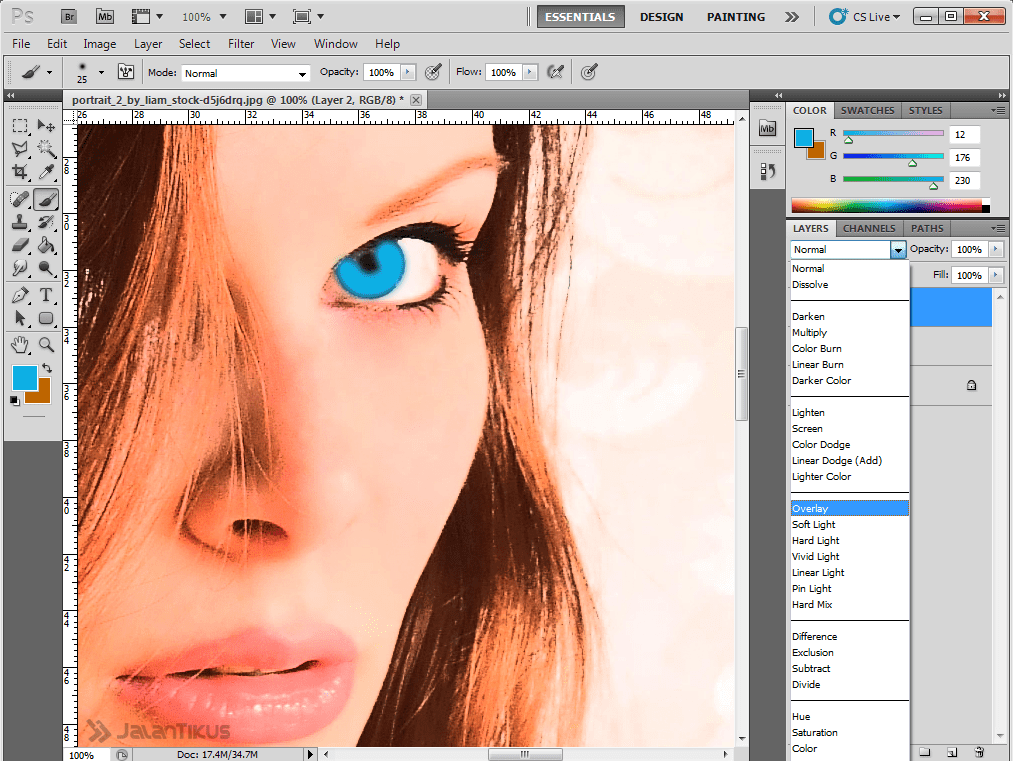Open the Image menu
The height and width of the screenshot is (761, 1013).
99,44
